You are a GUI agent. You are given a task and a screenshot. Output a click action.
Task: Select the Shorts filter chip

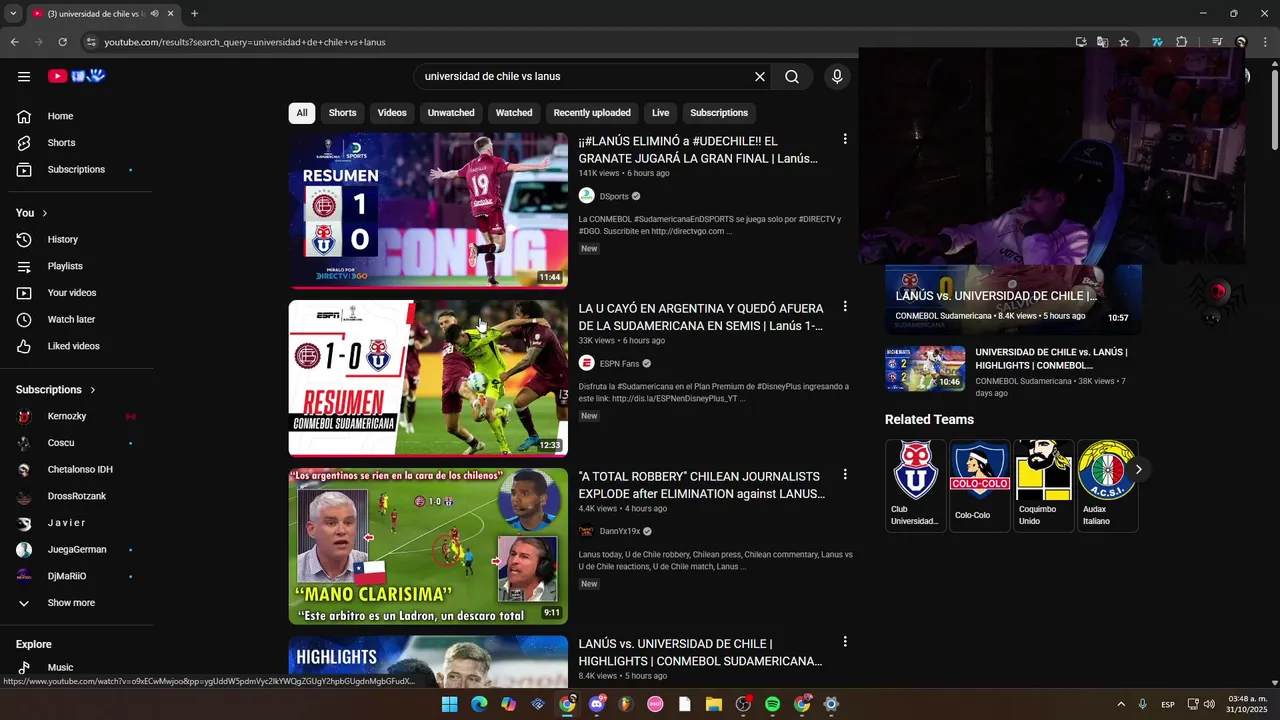343,113
